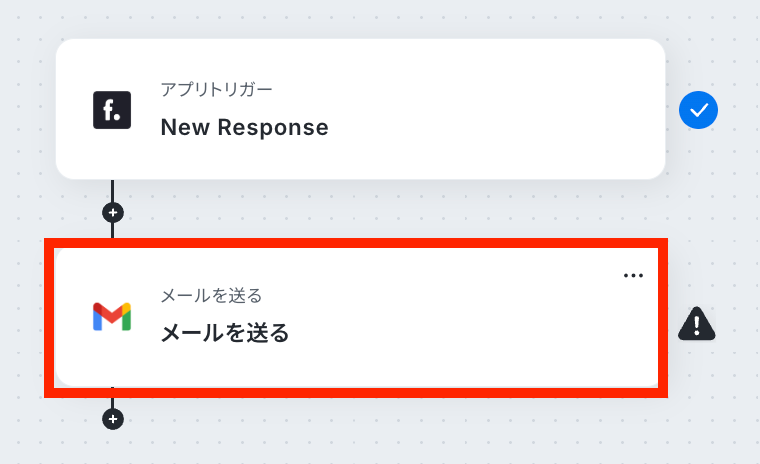Click the black warning triangle icon
This screenshot has width=760, height=464.
[x=696, y=323]
